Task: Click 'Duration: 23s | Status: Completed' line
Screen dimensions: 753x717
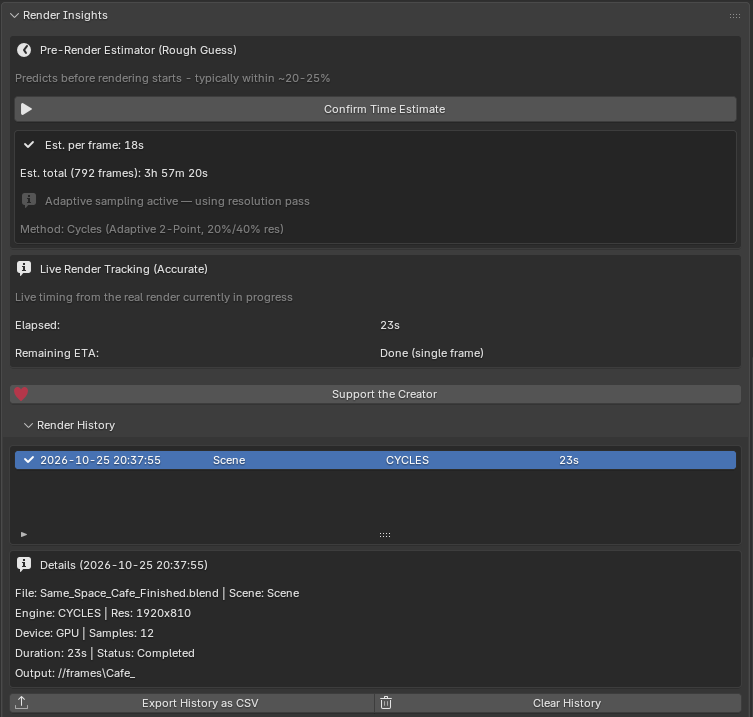Action: click(105, 653)
